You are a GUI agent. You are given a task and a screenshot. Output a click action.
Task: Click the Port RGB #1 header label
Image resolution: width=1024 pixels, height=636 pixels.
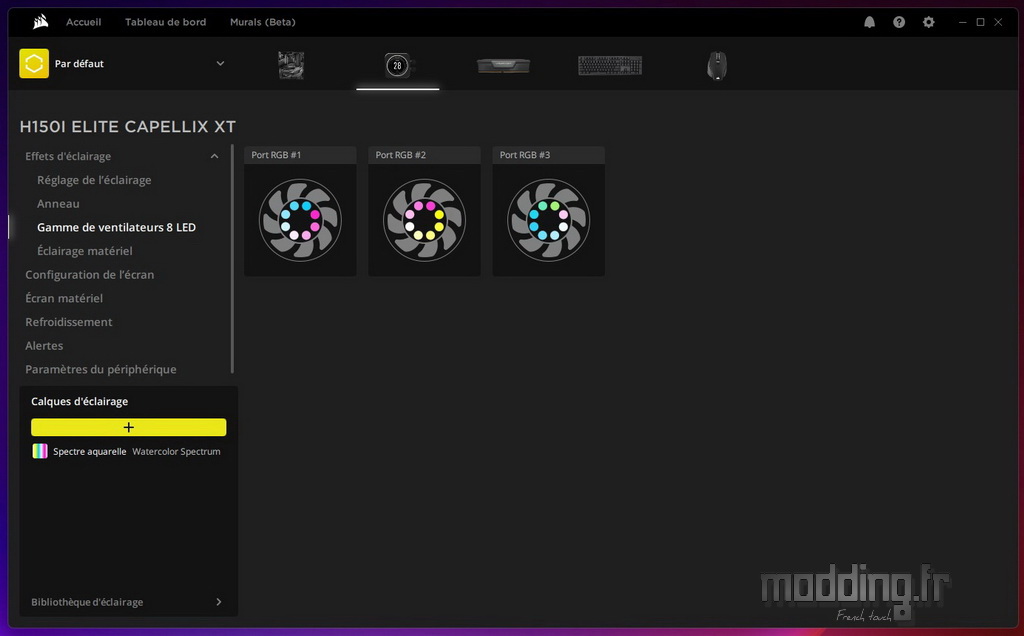pyautogui.click(x=276, y=155)
